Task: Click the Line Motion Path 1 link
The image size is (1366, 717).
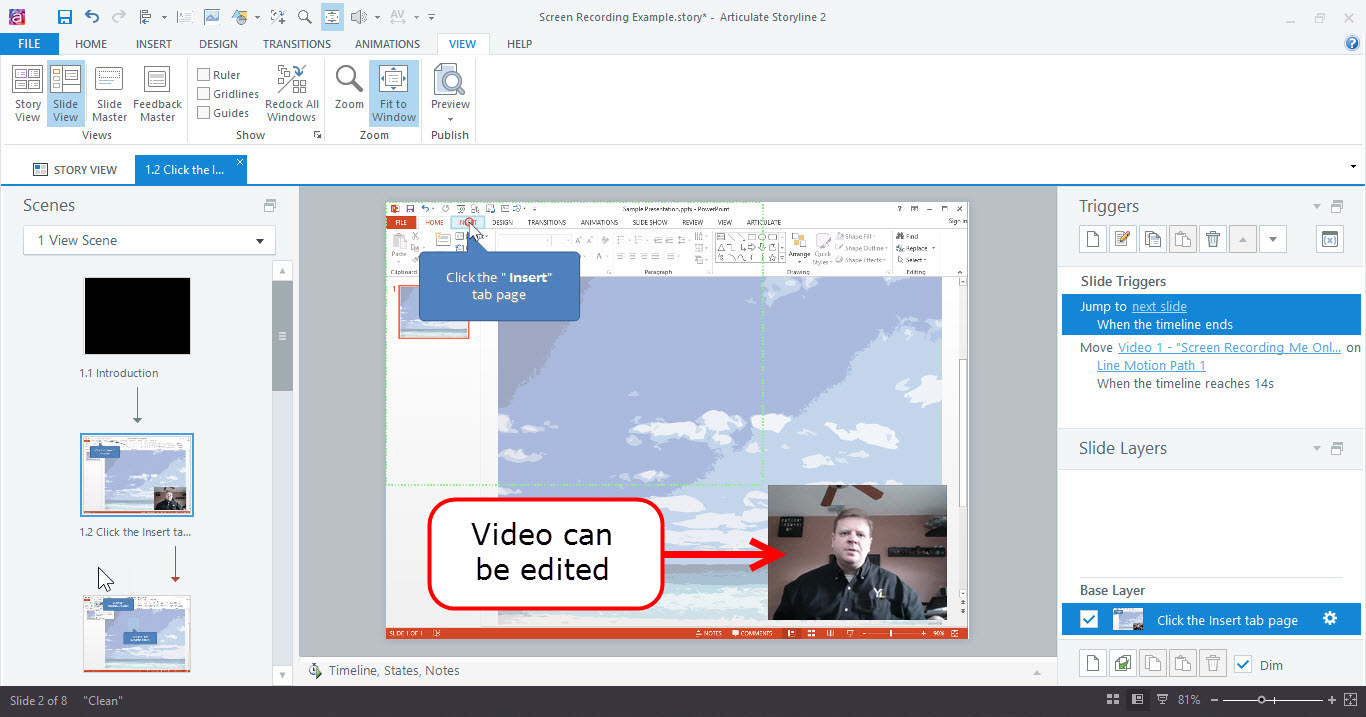Action: coord(1151,366)
